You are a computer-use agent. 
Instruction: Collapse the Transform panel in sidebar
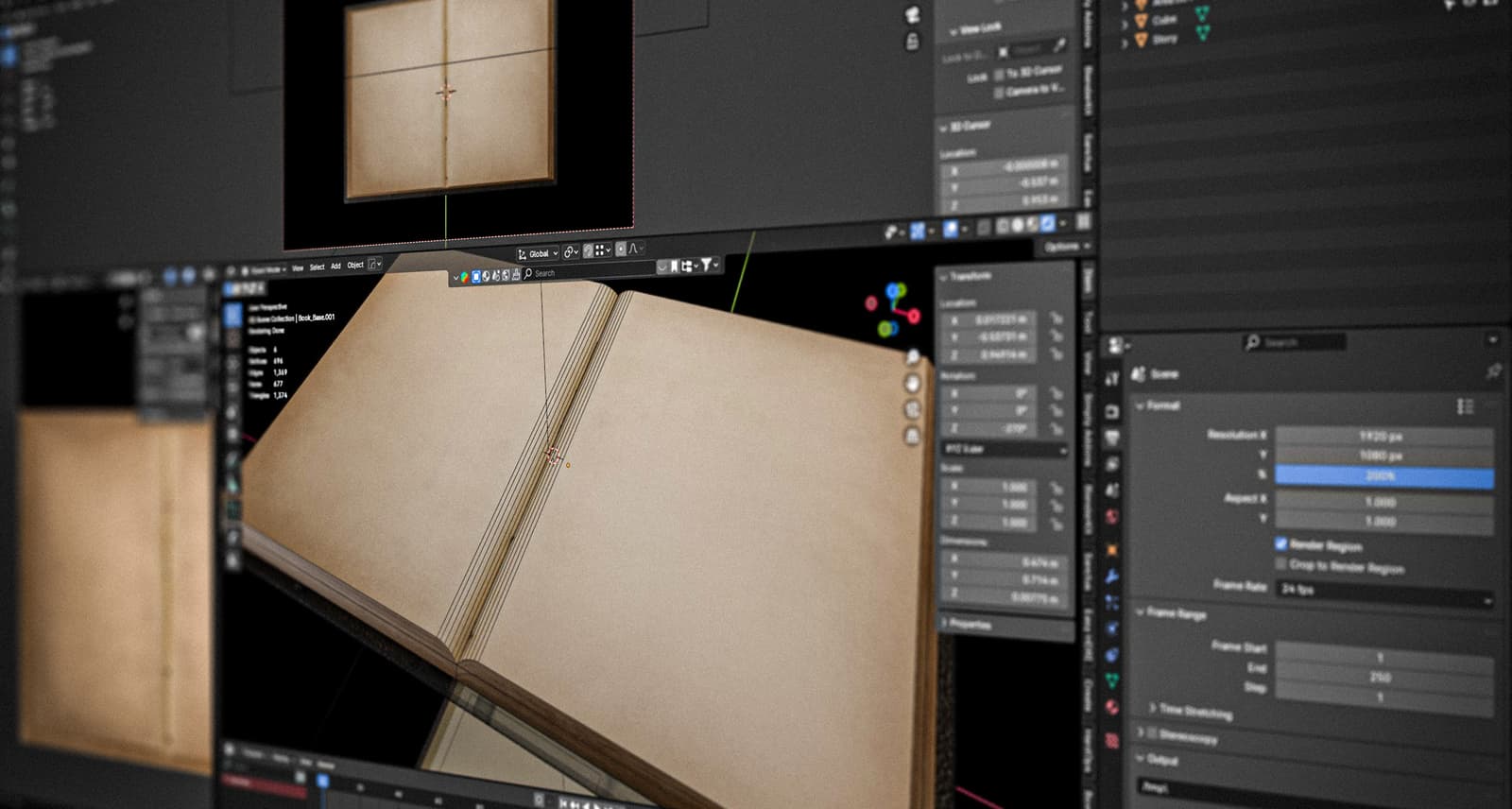point(965,276)
